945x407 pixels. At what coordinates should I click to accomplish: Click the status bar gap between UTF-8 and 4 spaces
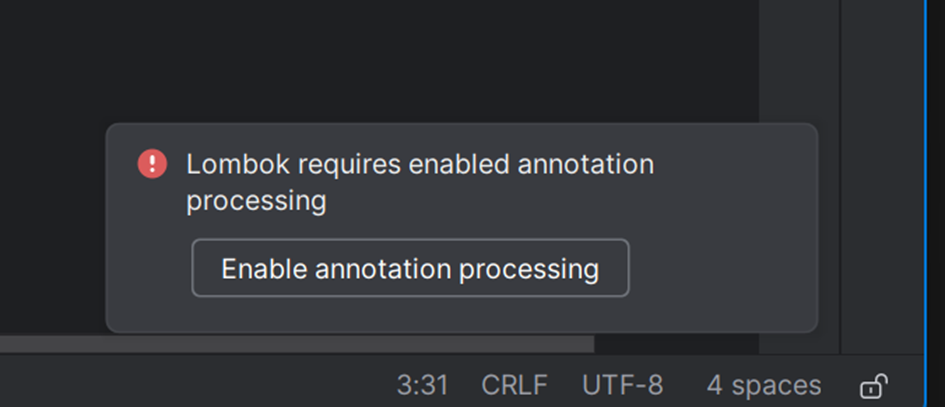[685, 385]
